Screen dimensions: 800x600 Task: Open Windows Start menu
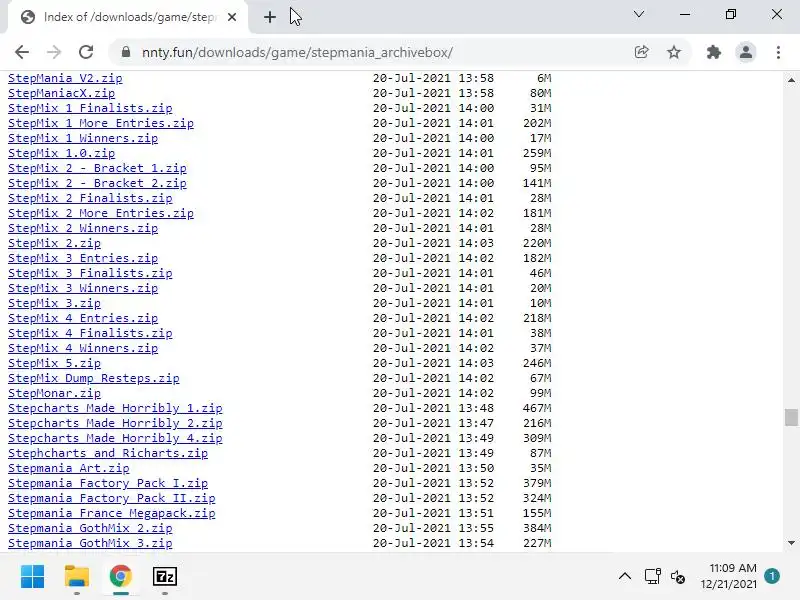pos(32,577)
